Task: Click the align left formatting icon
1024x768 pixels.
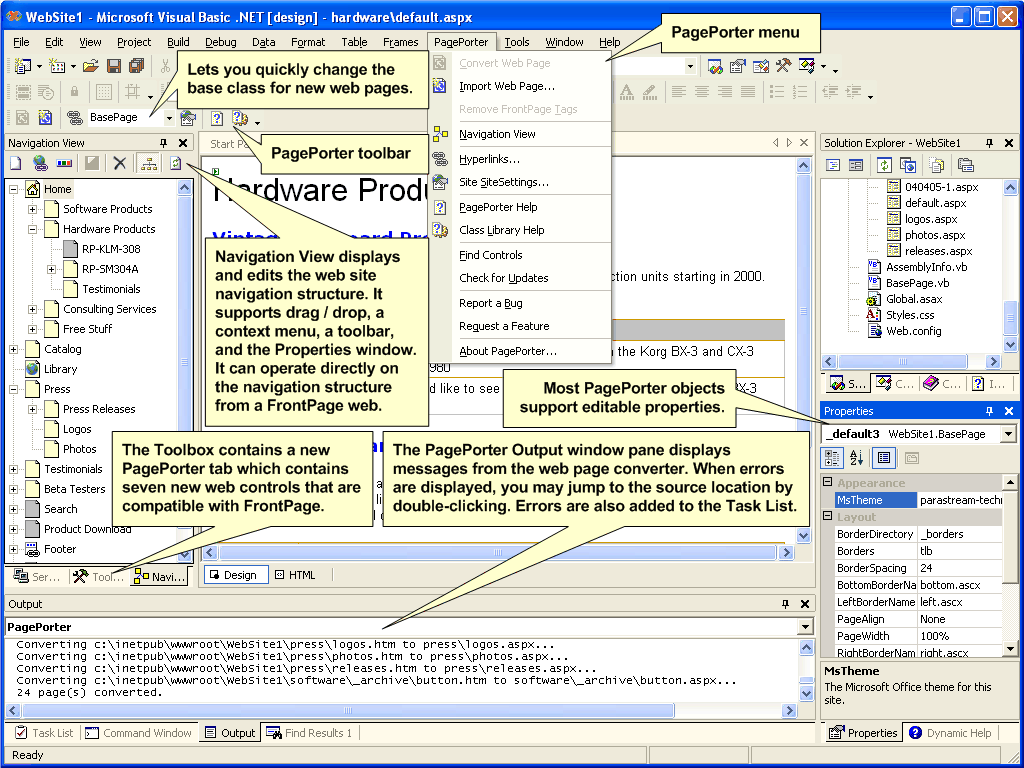Action: 679,91
